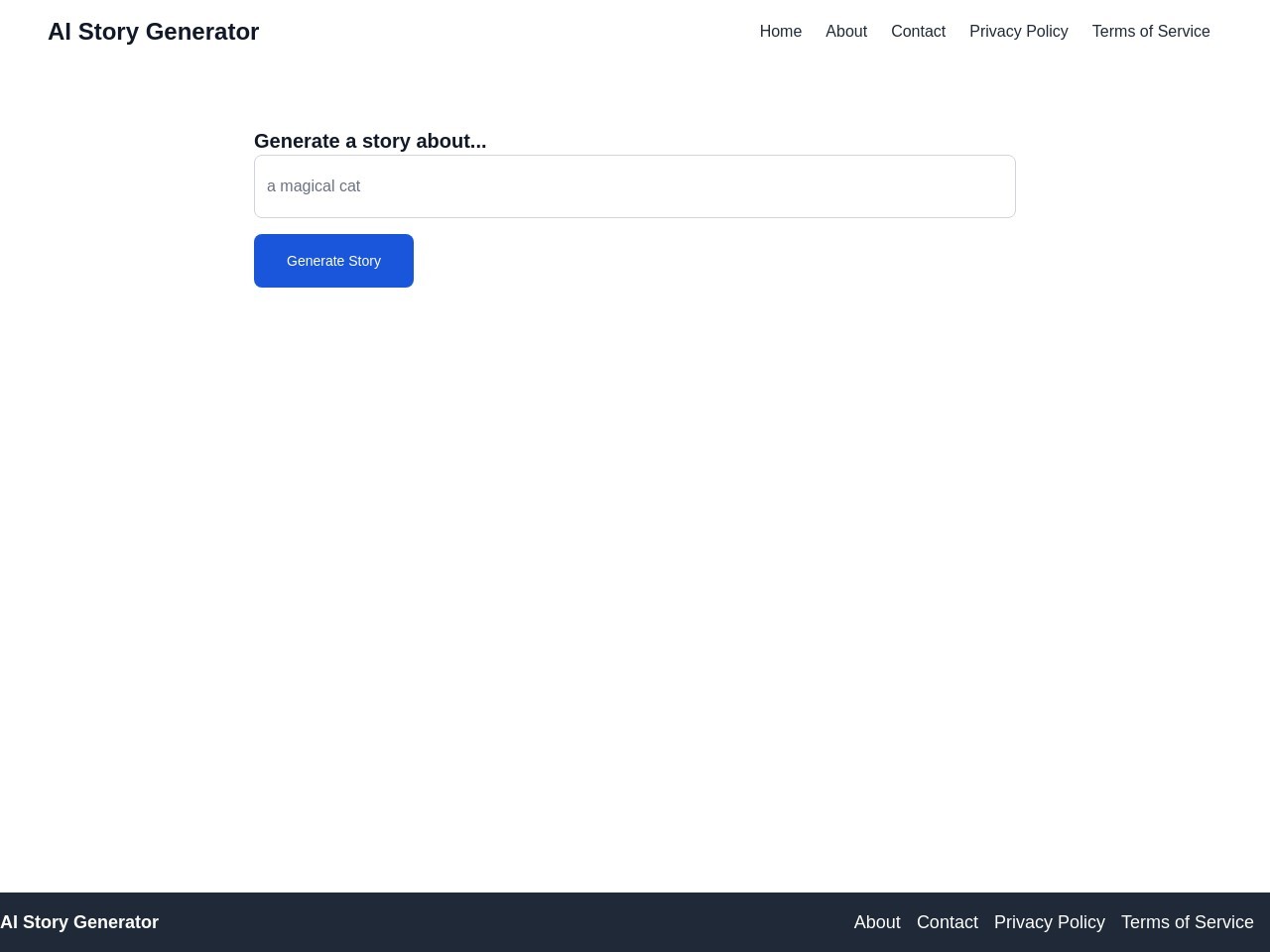Select the placeholder text a magical cat
The height and width of the screenshot is (952, 1270).
coord(314,185)
